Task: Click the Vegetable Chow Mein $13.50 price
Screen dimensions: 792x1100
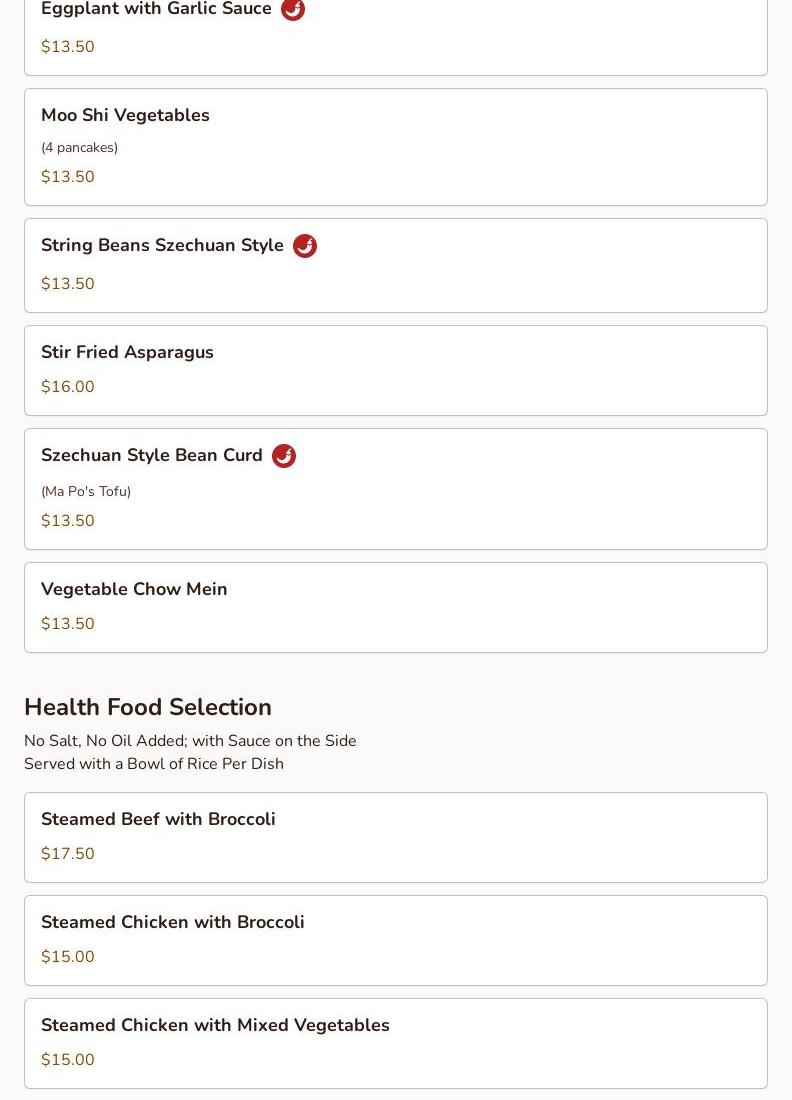Action: tap(68, 624)
